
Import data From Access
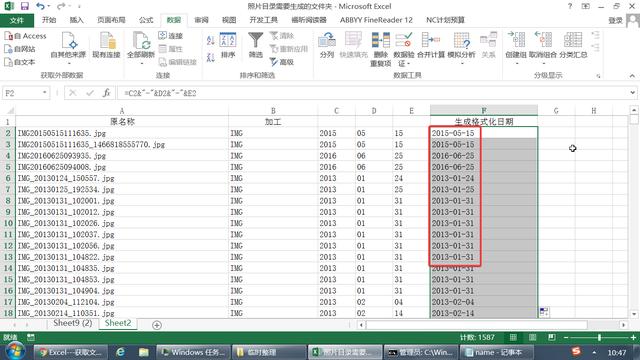(x=25, y=36)
